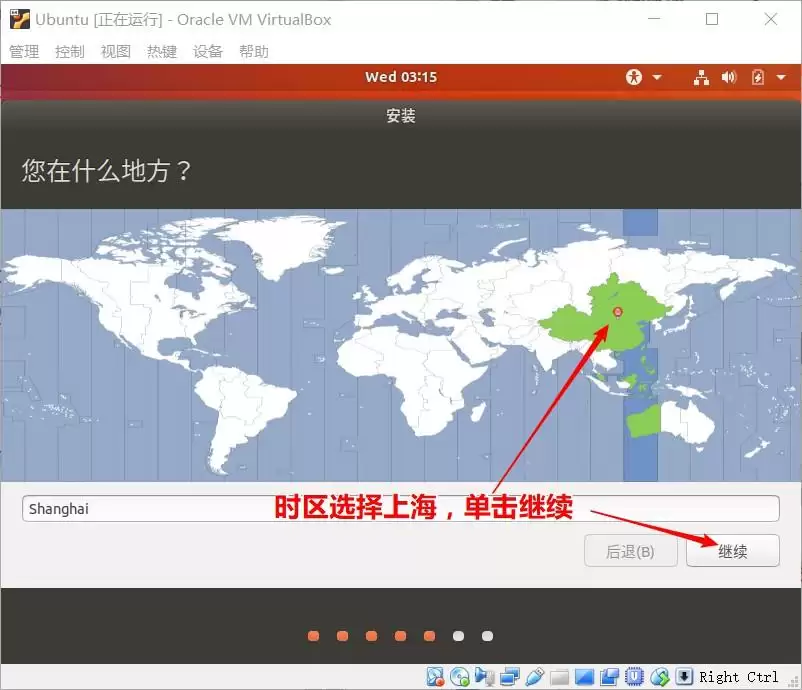Open the 视图 menu in VirtualBox
The height and width of the screenshot is (690, 802).
(115, 51)
